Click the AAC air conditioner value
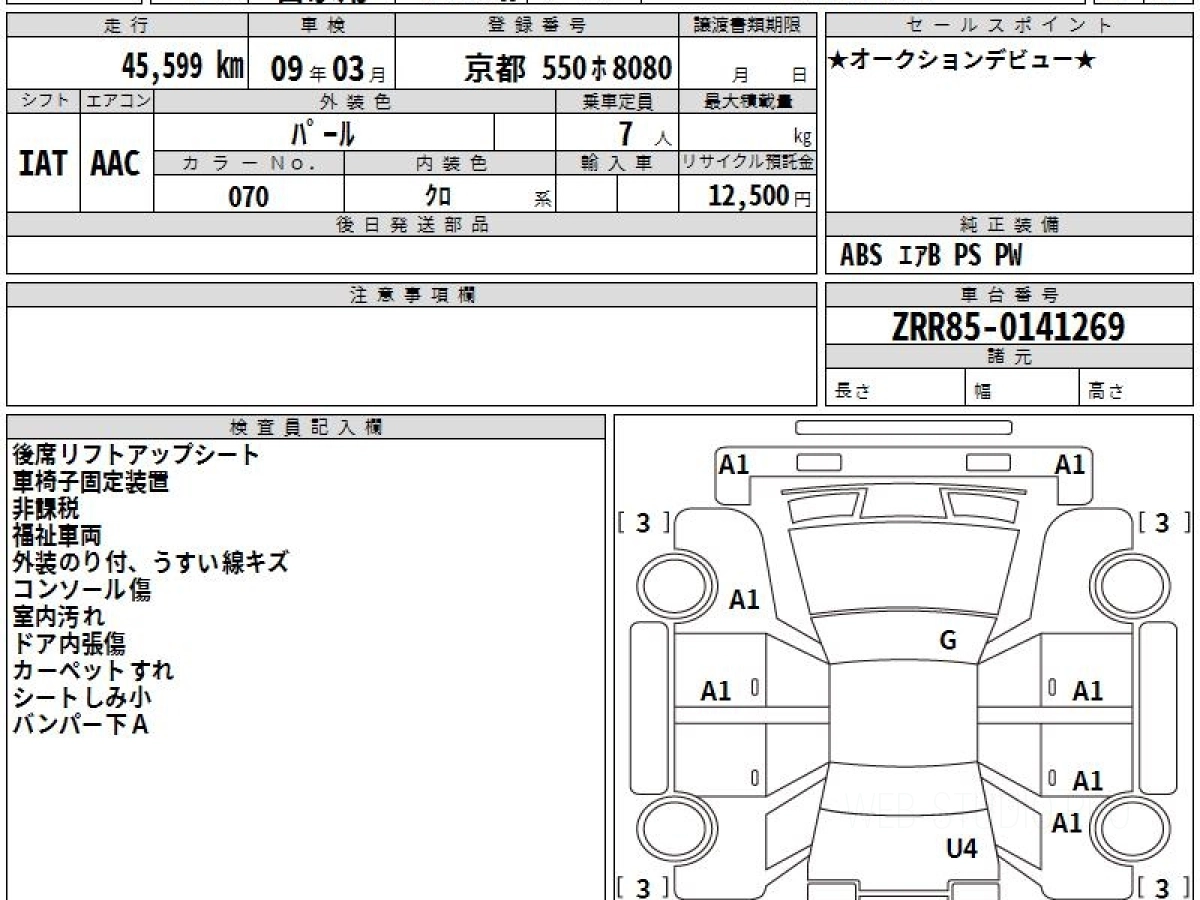The width and height of the screenshot is (1200, 900). pos(116,163)
